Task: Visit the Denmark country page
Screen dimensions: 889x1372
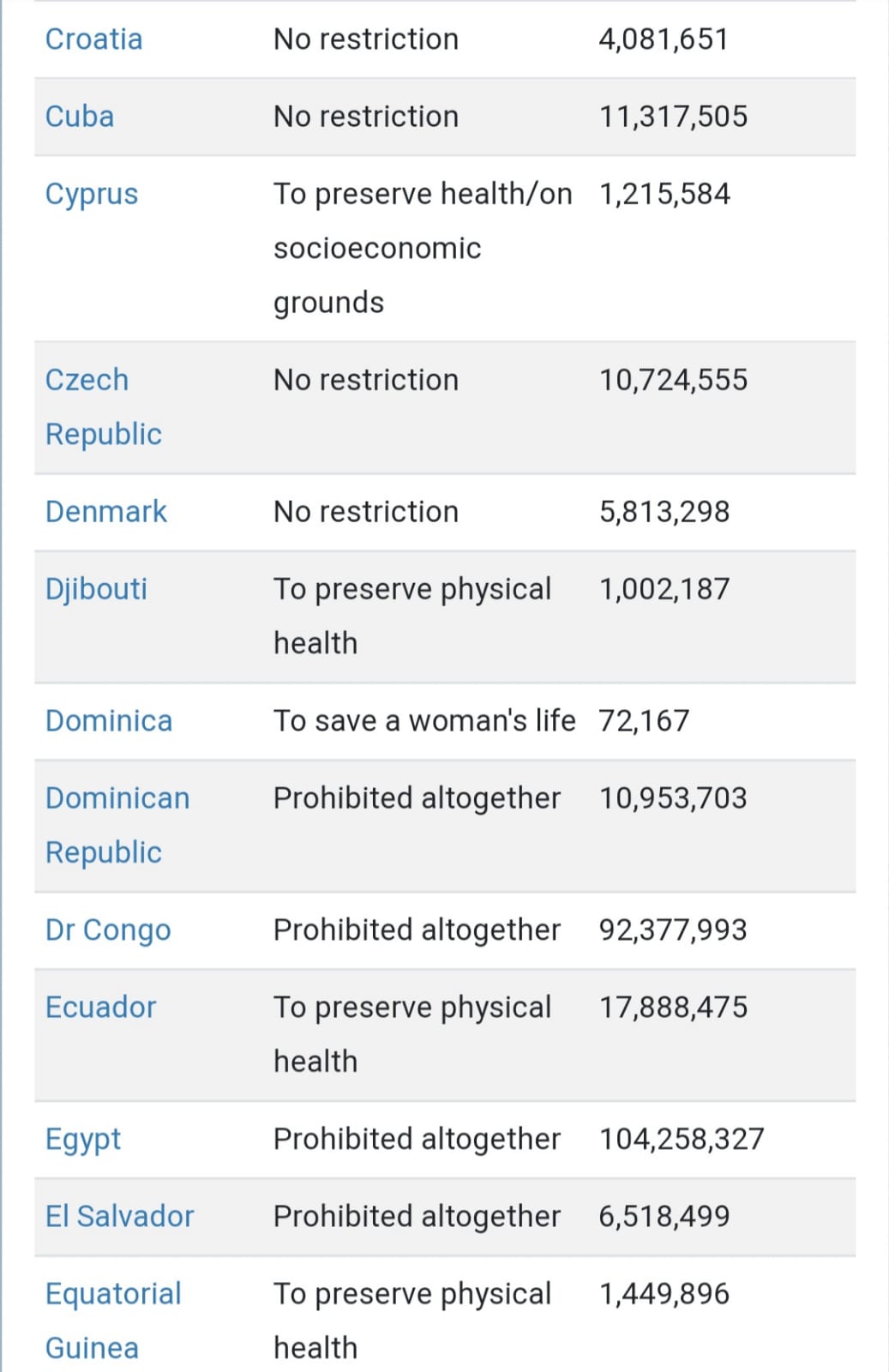Action: [106, 512]
